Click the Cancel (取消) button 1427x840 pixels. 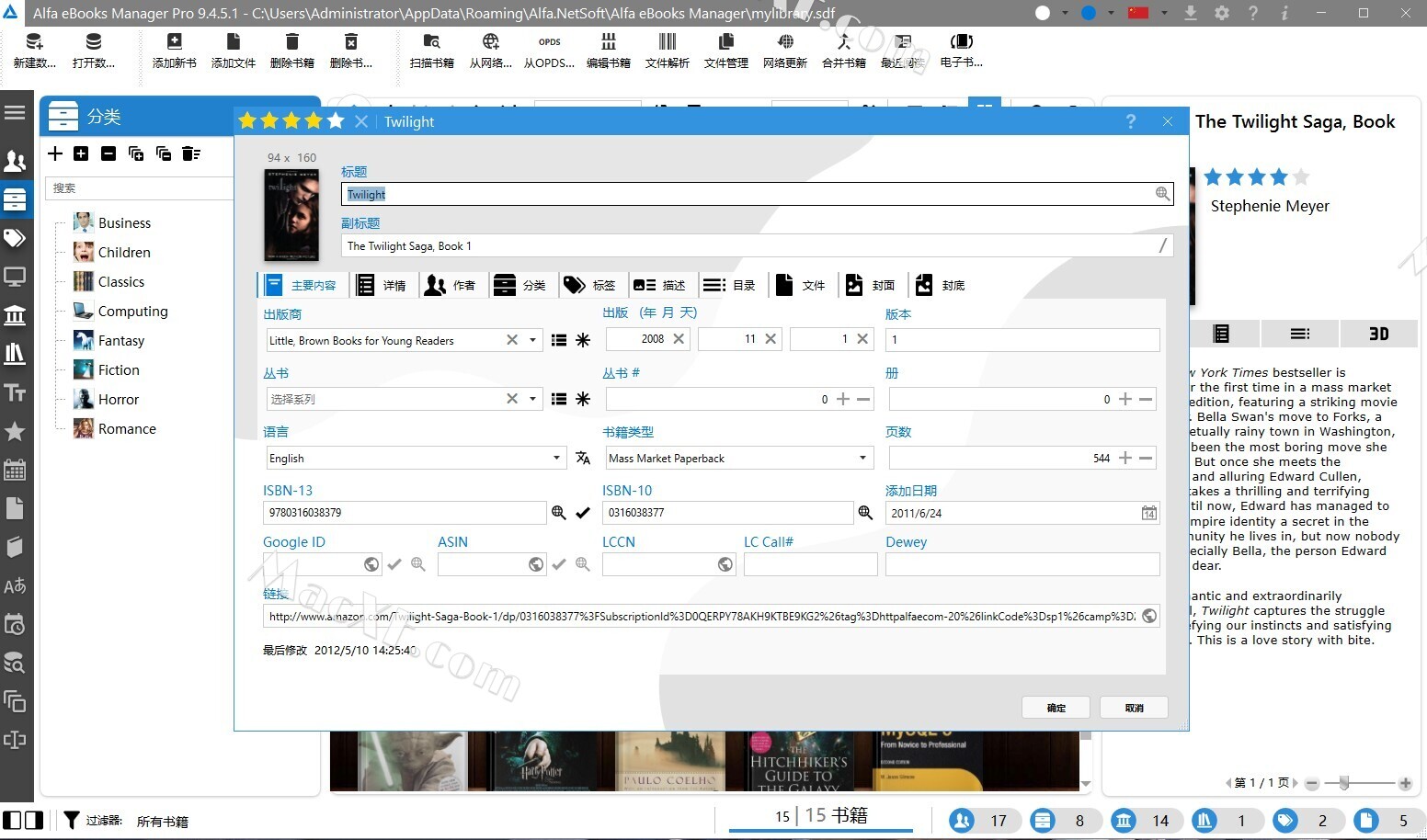(x=1134, y=708)
